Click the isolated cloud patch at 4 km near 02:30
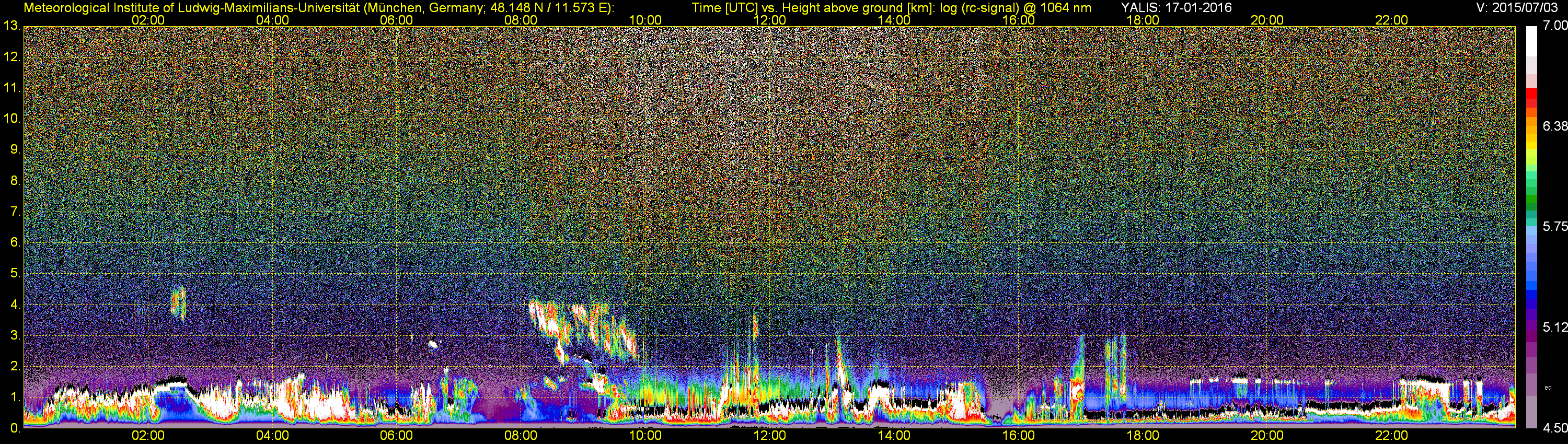Viewport: 1568px width, 444px height. (178, 302)
